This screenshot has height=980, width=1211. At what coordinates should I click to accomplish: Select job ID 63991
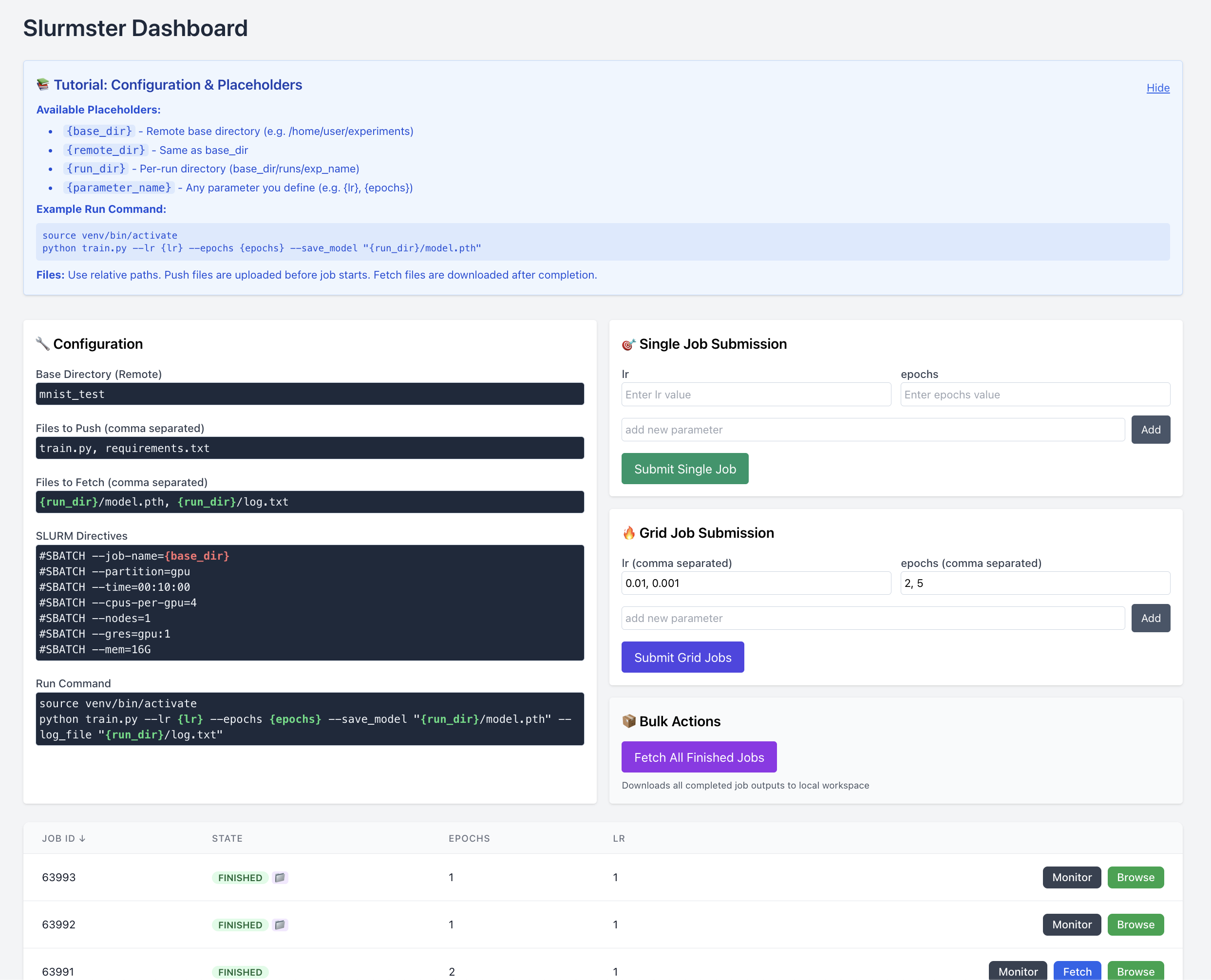tap(59, 972)
